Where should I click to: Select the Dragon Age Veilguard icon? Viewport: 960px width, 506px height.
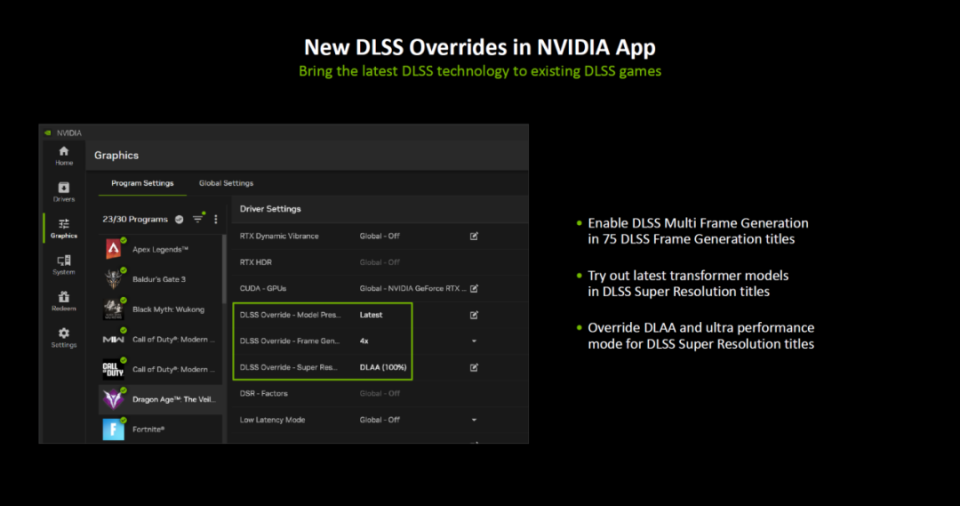click(113, 399)
